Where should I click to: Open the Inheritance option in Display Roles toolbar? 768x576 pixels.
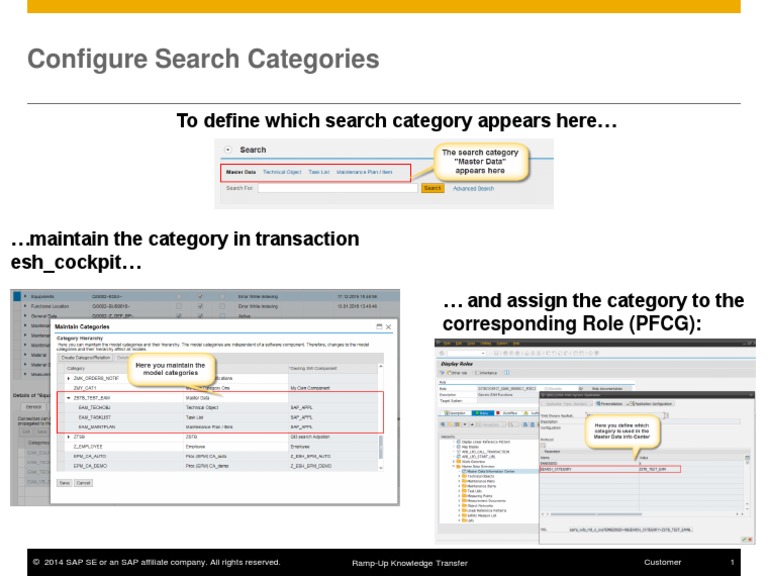tap(485, 373)
